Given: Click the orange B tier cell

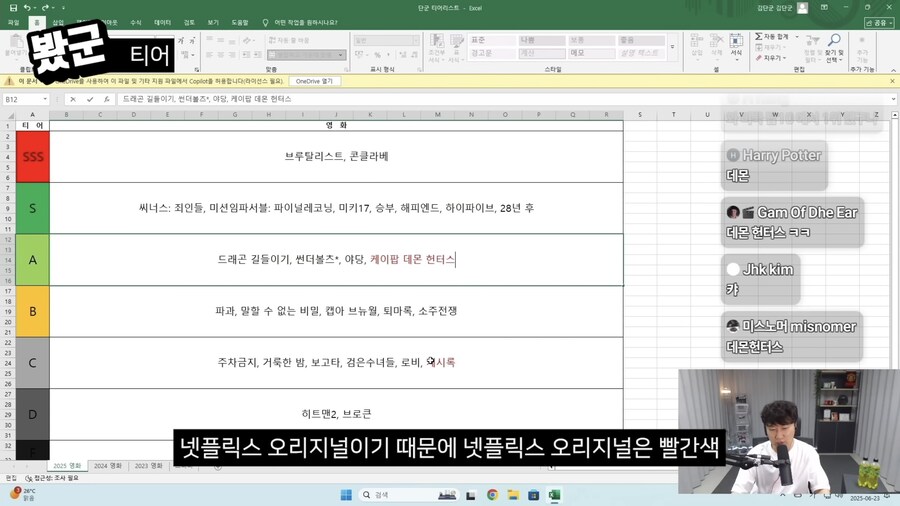Looking at the screenshot, I should 33,311.
